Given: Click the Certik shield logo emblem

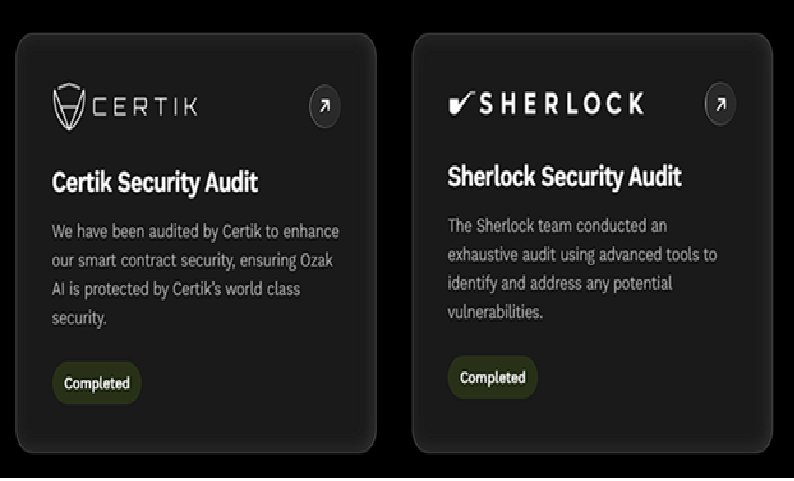Looking at the screenshot, I should 71,105.
